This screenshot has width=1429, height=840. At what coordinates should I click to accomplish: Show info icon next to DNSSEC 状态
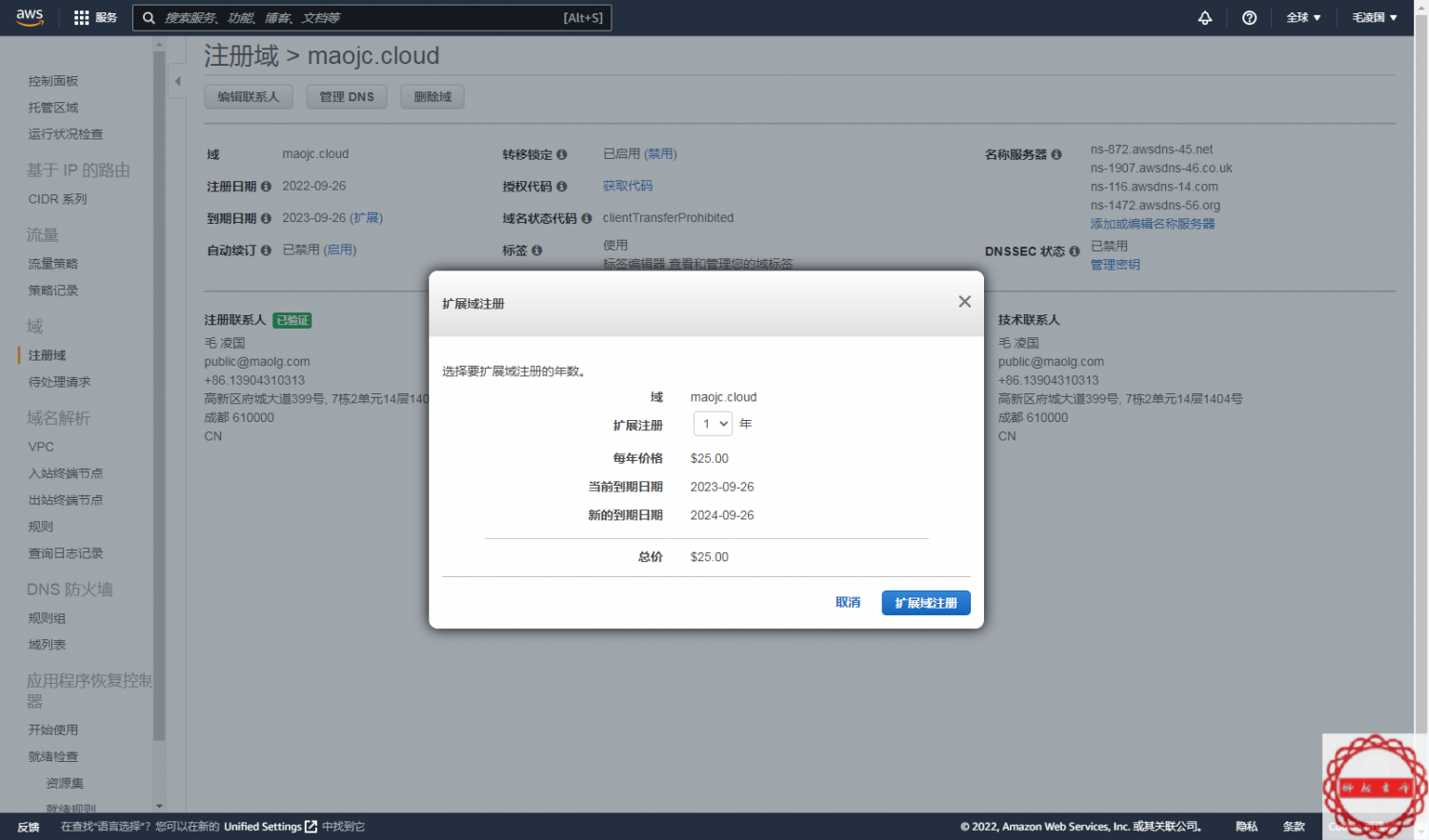click(1075, 251)
